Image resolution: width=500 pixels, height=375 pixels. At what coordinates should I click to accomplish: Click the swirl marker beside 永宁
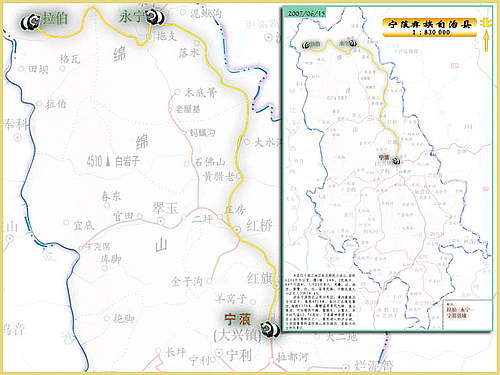(x=154, y=17)
